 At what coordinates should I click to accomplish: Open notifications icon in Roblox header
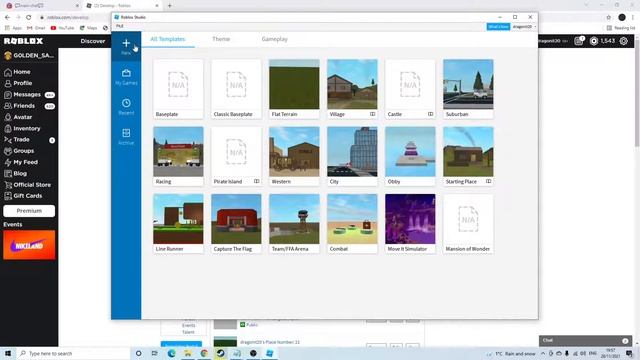579,41
